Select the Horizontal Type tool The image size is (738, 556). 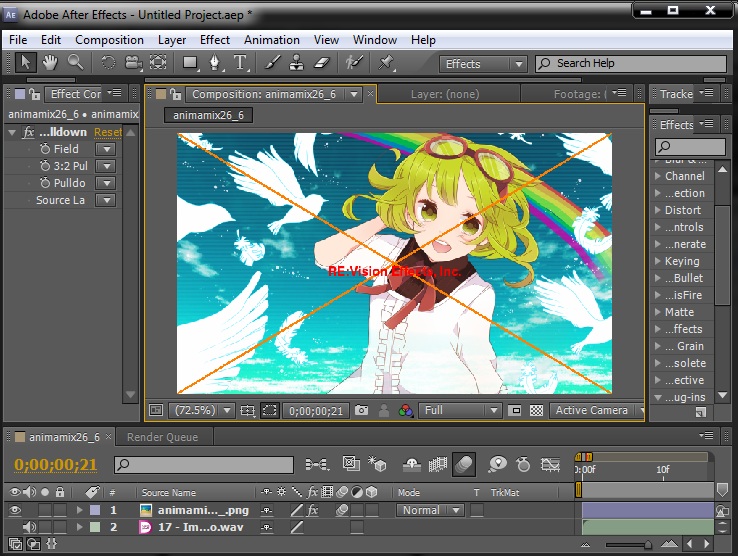pyautogui.click(x=240, y=63)
